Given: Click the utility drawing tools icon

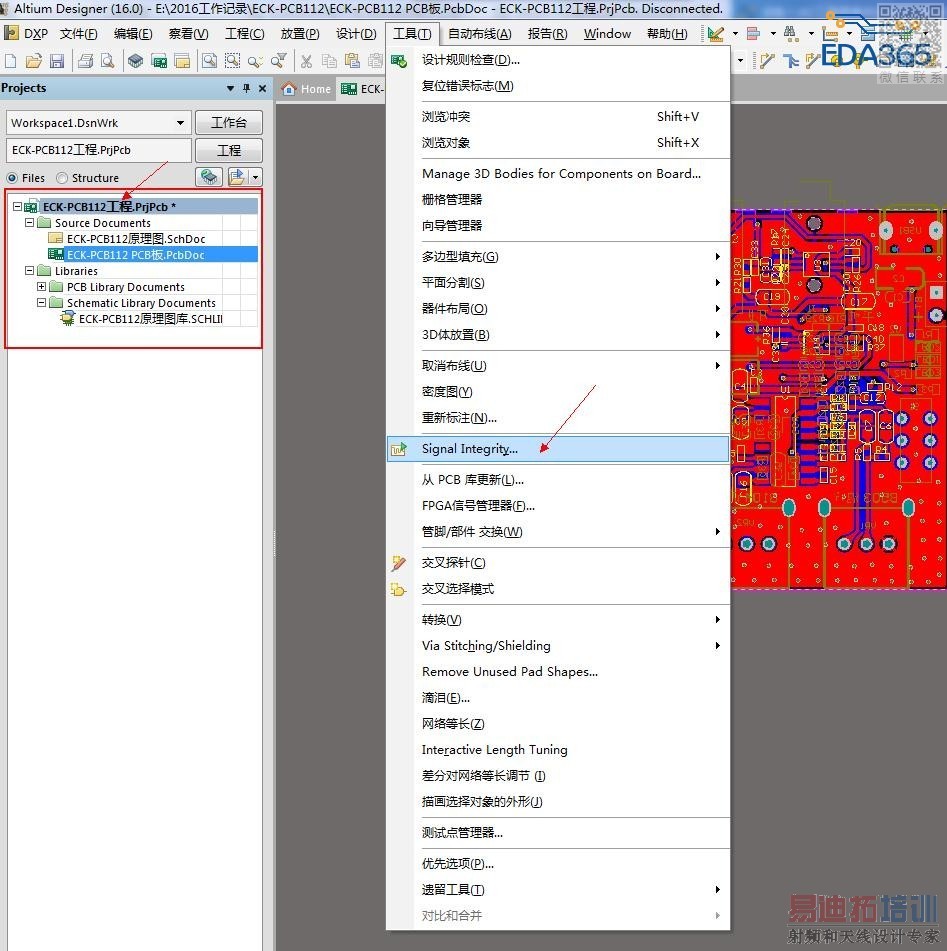Looking at the screenshot, I should tap(716, 33).
